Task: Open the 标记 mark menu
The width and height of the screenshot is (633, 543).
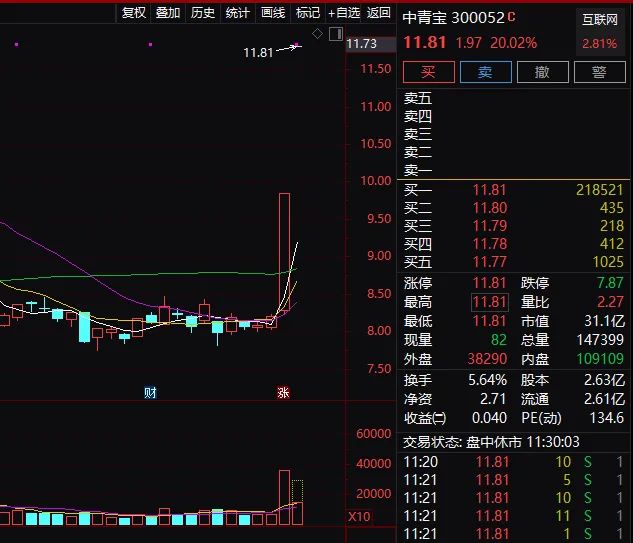Action: (x=308, y=13)
